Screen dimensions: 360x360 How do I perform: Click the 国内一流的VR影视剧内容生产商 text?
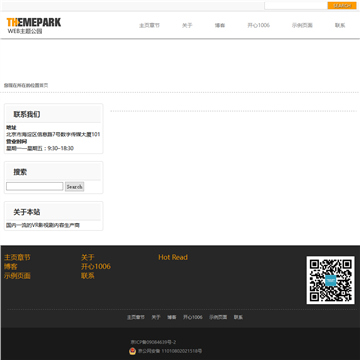(43, 225)
